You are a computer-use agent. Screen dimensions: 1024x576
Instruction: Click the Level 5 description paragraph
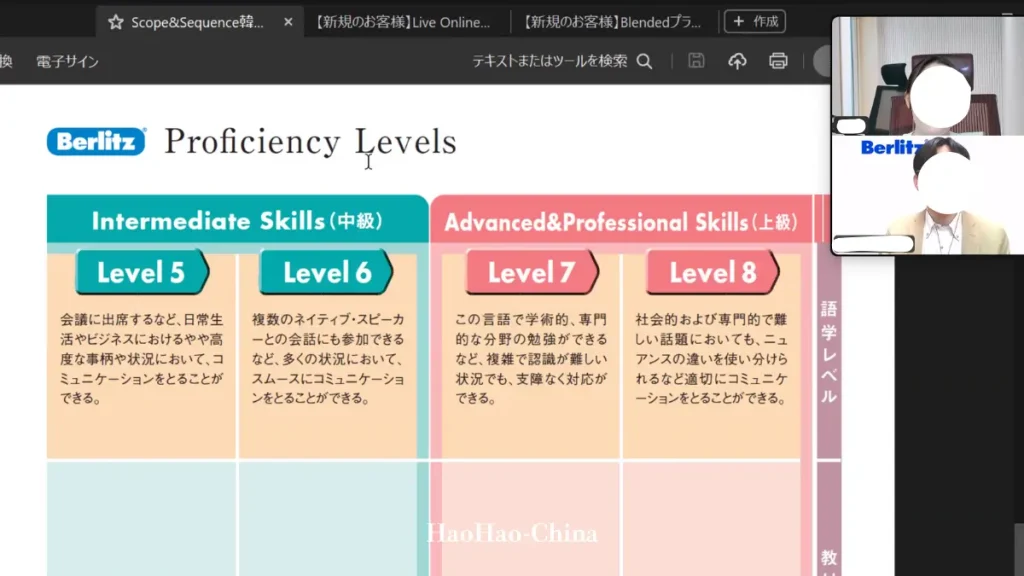coord(142,359)
